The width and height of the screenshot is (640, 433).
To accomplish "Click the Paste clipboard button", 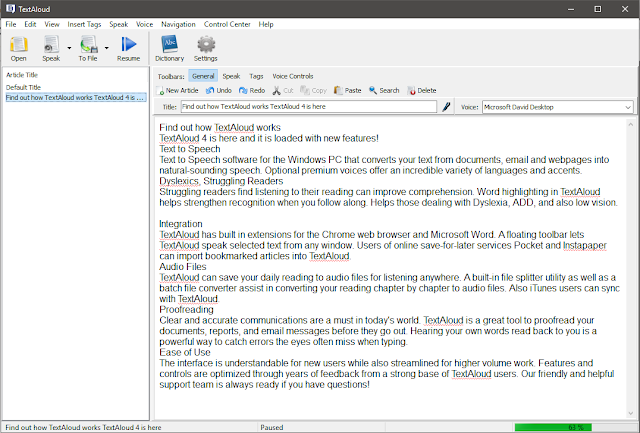I will (x=347, y=90).
